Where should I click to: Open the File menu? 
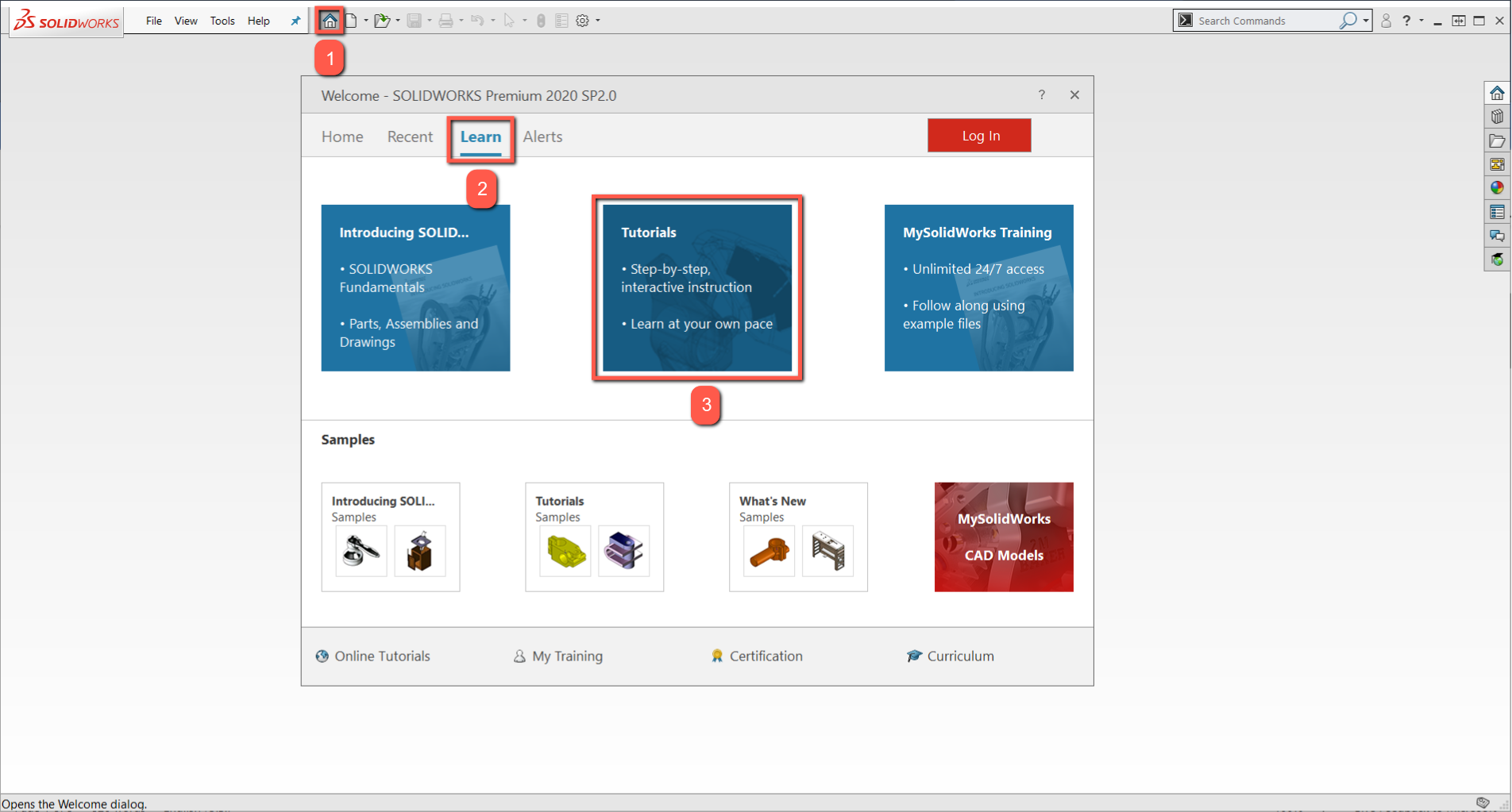click(154, 21)
